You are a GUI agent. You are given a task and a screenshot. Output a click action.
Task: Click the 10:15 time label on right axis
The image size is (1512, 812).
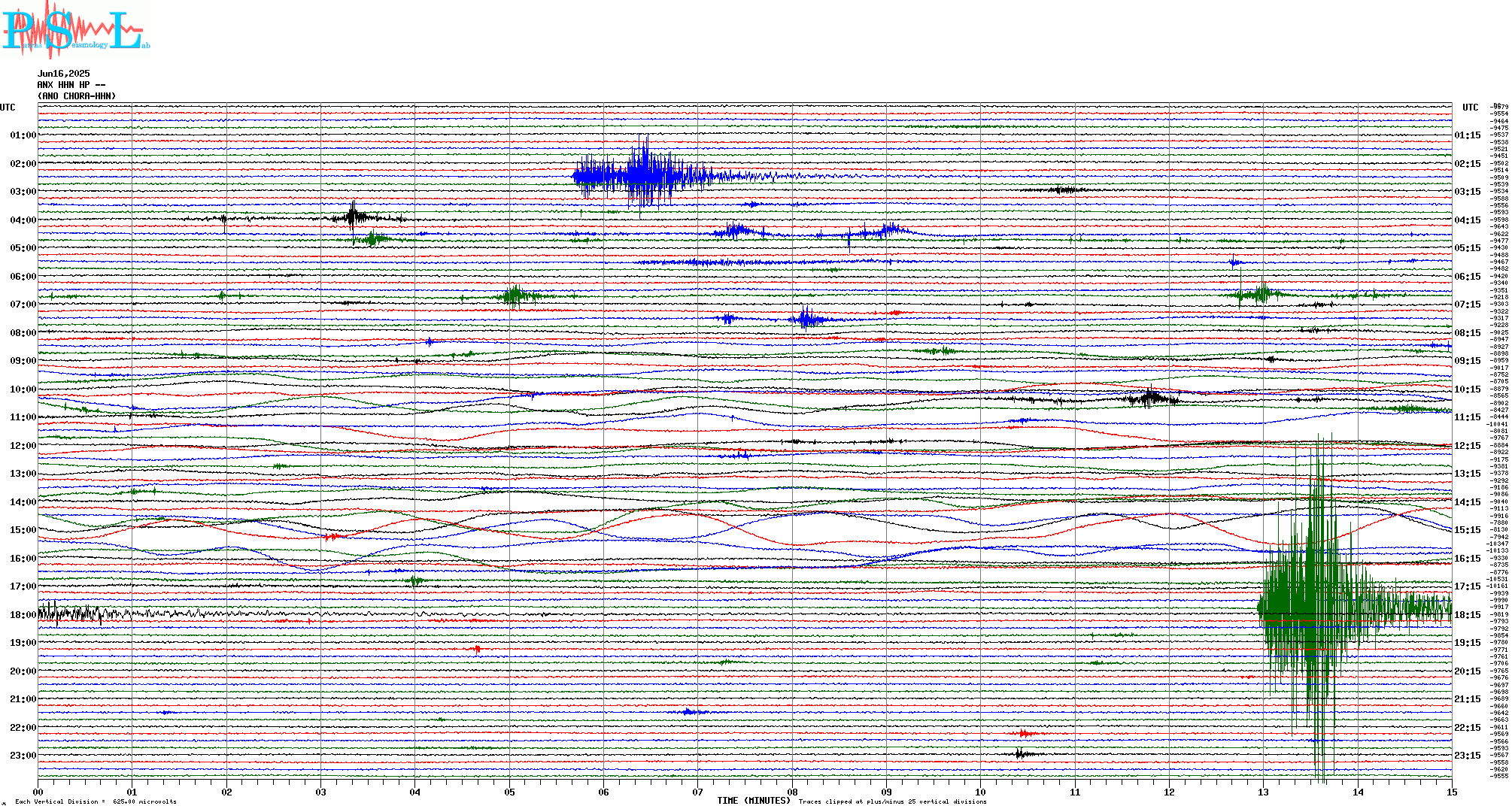click(x=1467, y=389)
